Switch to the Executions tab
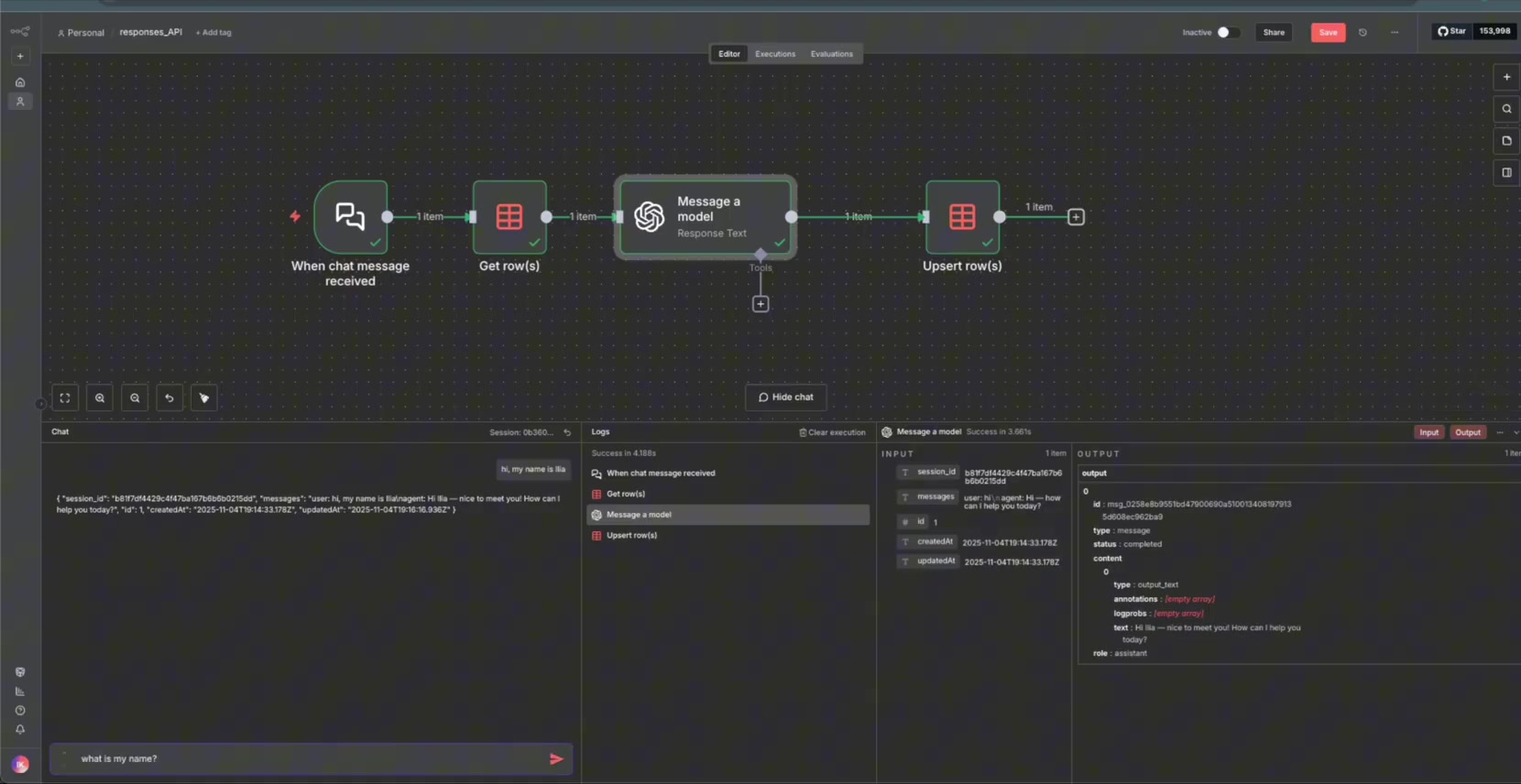 tap(775, 54)
